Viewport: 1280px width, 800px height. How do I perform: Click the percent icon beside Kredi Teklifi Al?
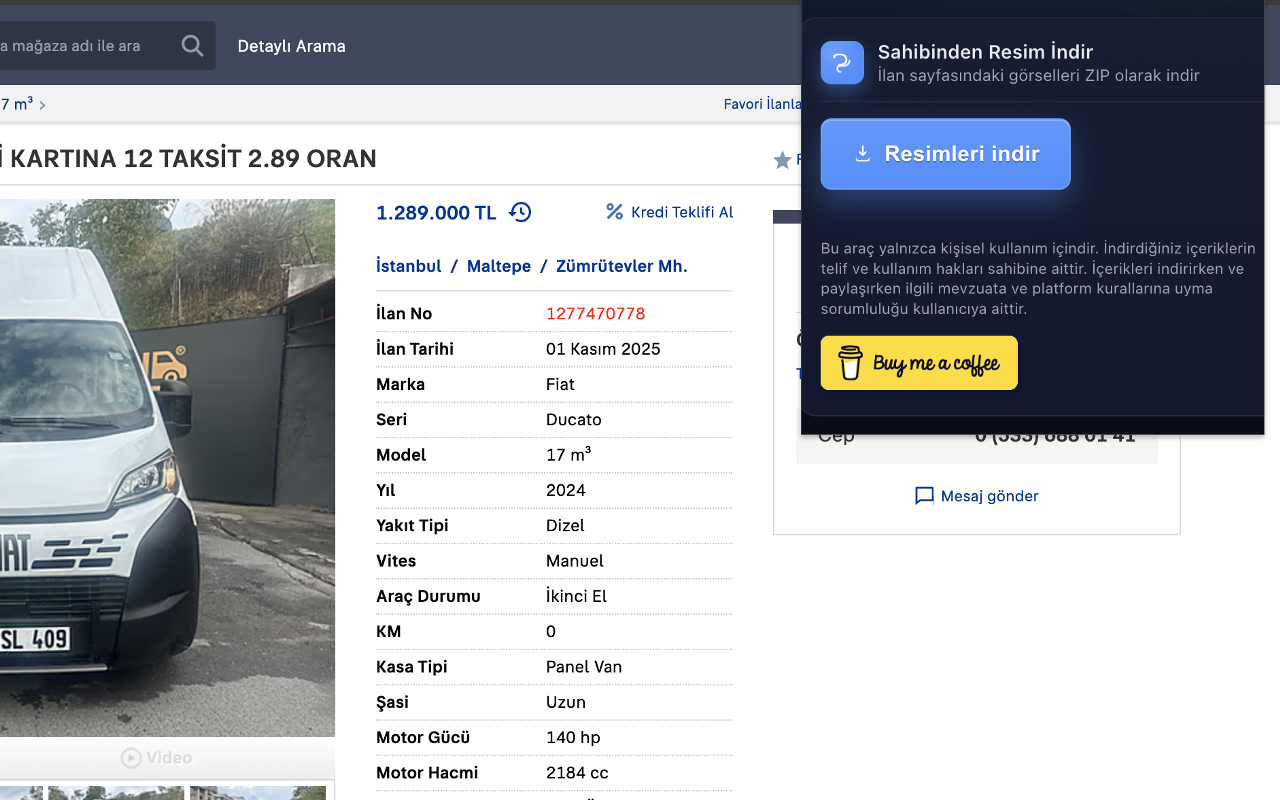pos(615,211)
